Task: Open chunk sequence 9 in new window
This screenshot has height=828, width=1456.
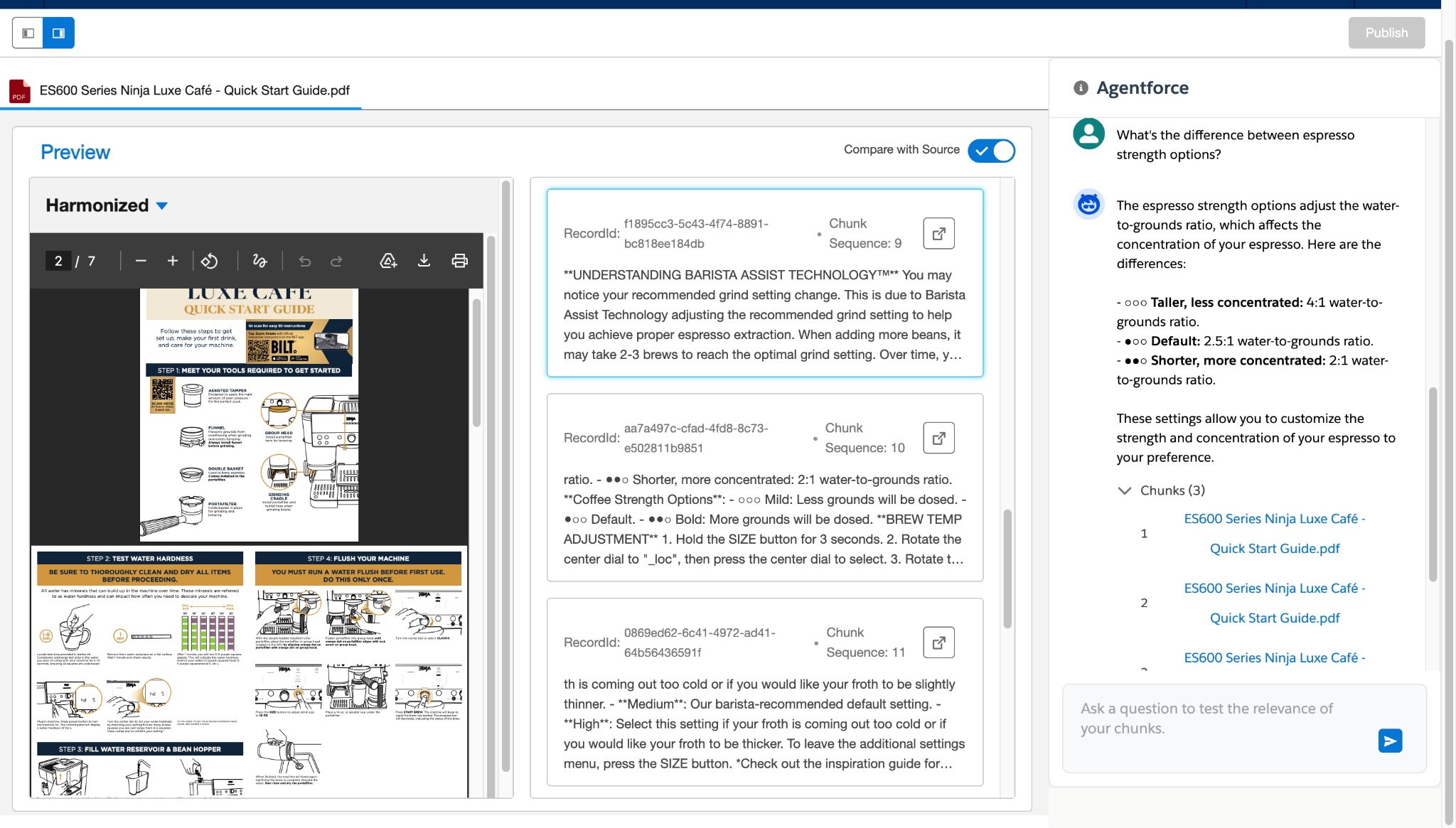Action: (x=938, y=233)
